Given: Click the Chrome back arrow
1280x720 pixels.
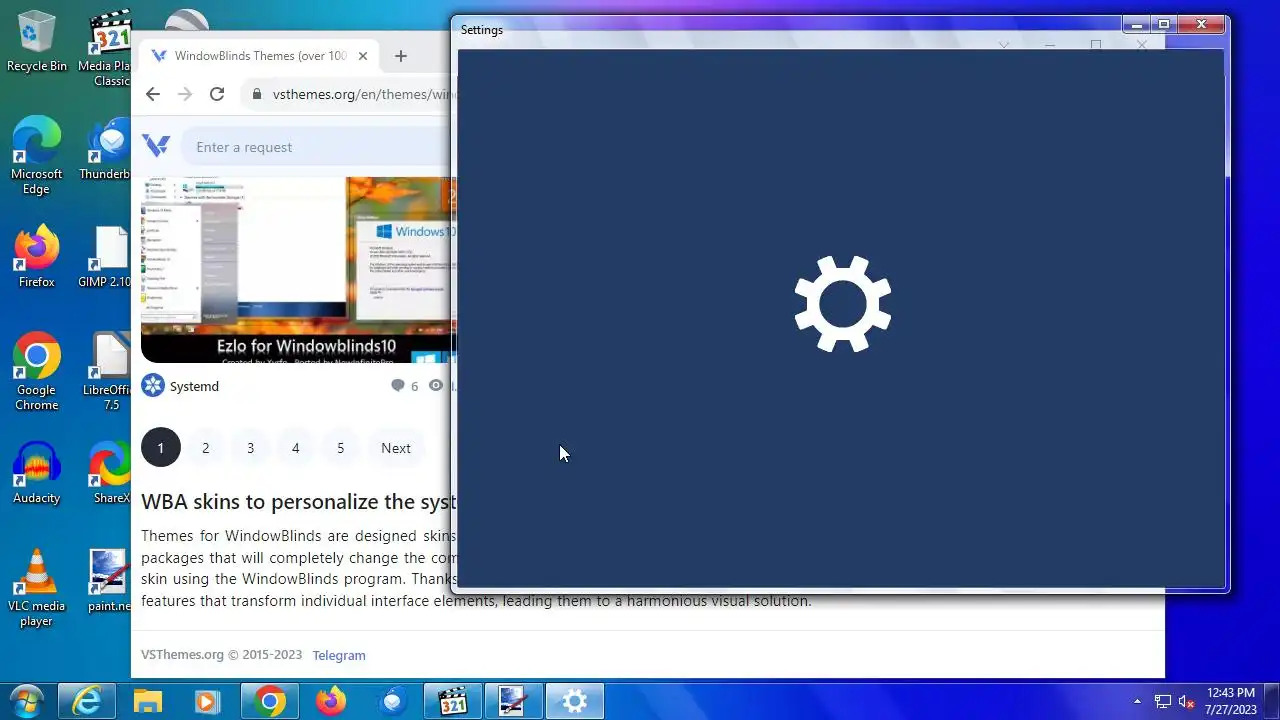Looking at the screenshot, I should click(x=152, y=94).
